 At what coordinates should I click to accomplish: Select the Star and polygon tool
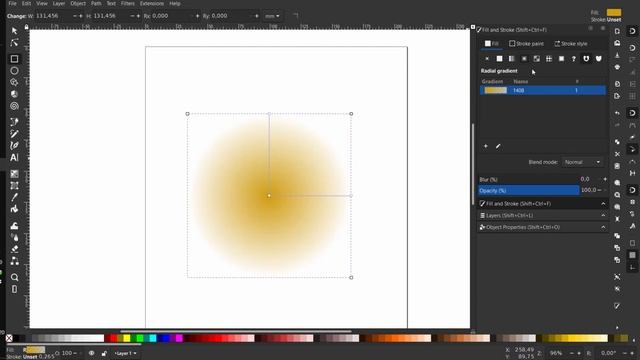(14, 82)
